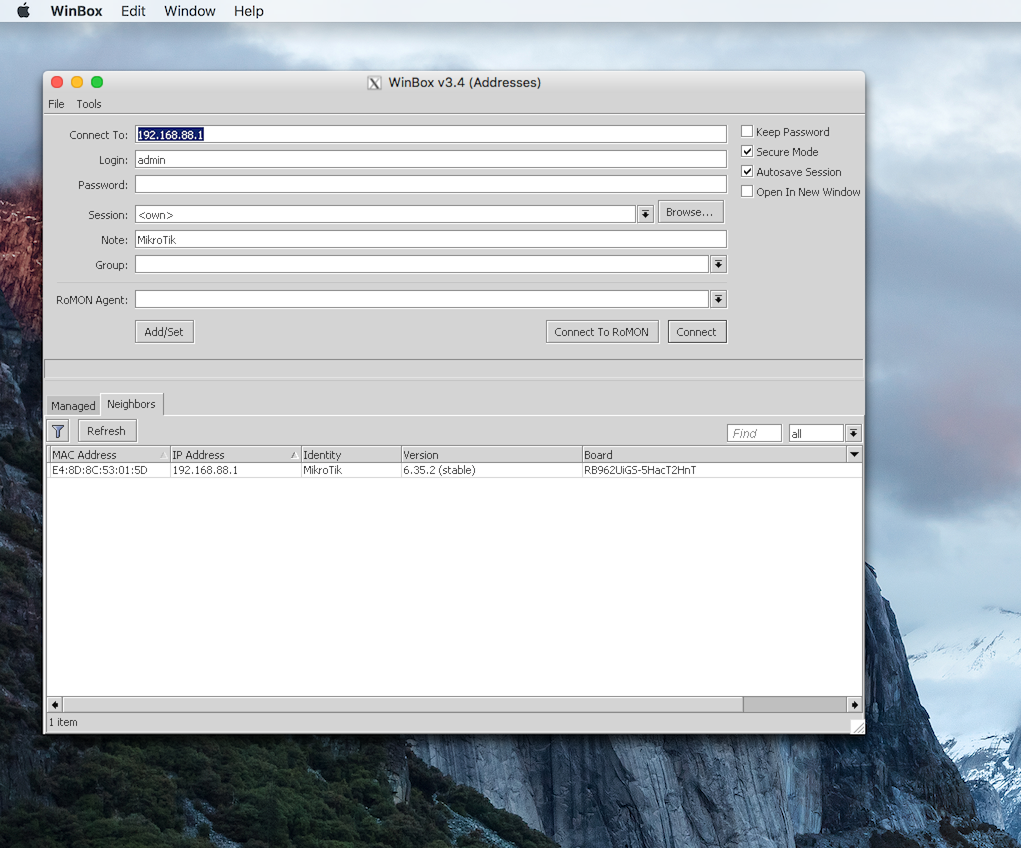Expand the Group dropdown arrow
The height and width of the screenshot is (848, 1021).
[x=718, y=264]
